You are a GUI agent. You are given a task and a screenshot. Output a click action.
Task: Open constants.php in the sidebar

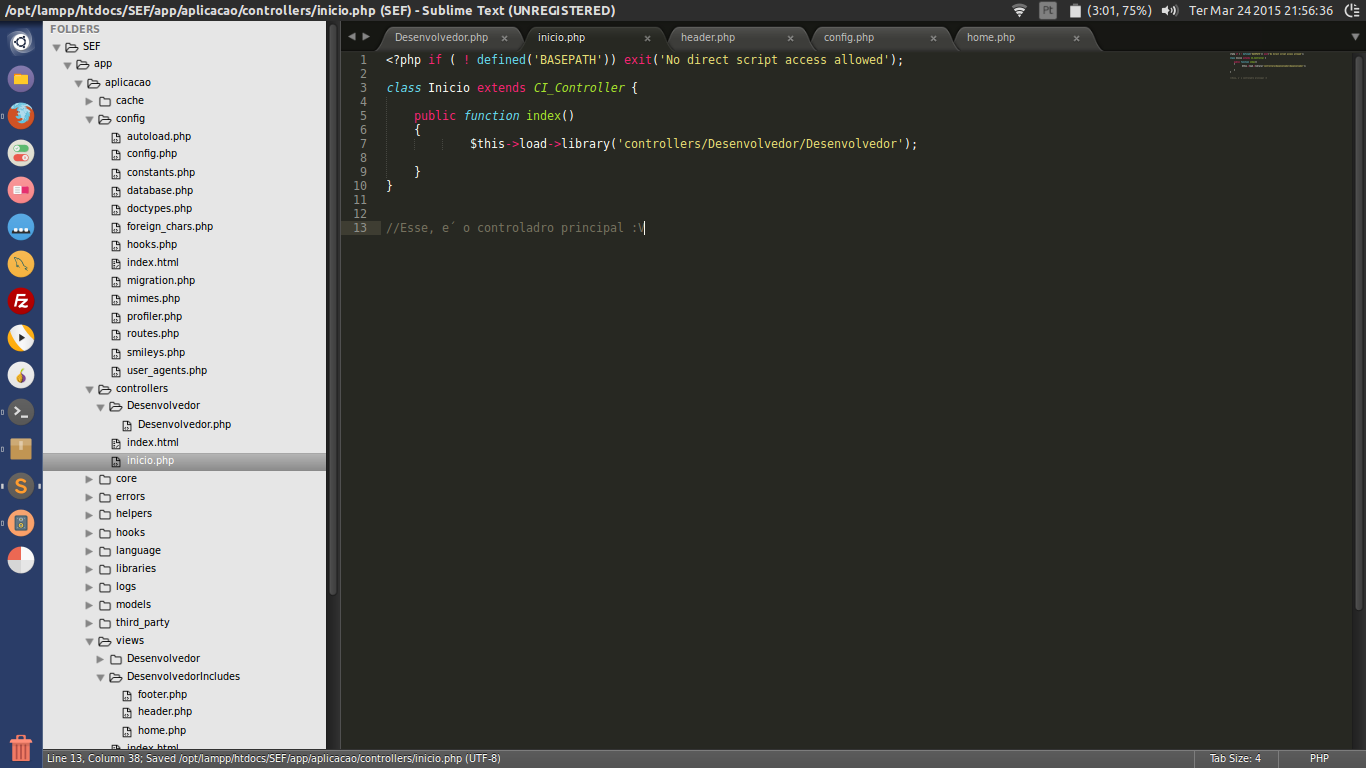(161, 172)
